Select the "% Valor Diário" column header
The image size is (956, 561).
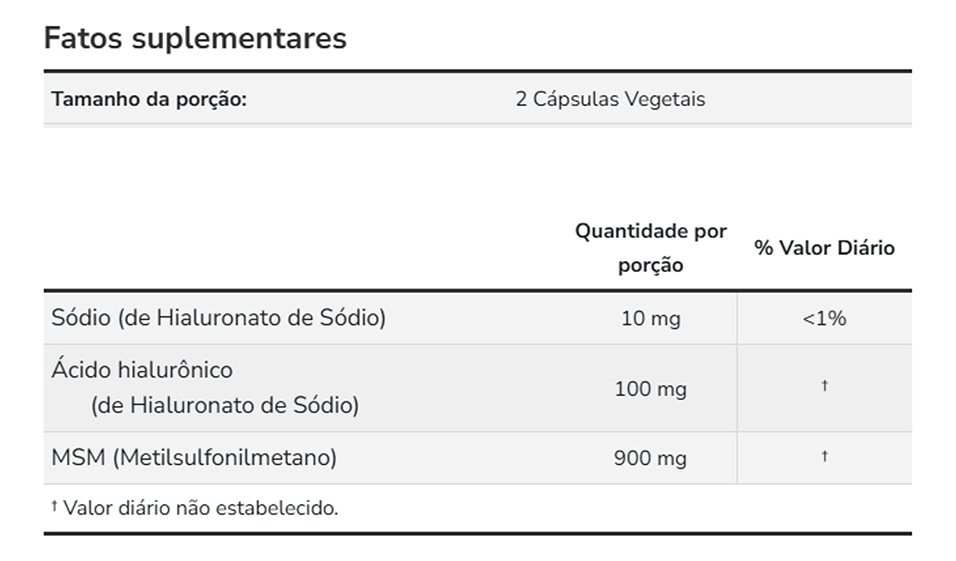coord(824,248)
